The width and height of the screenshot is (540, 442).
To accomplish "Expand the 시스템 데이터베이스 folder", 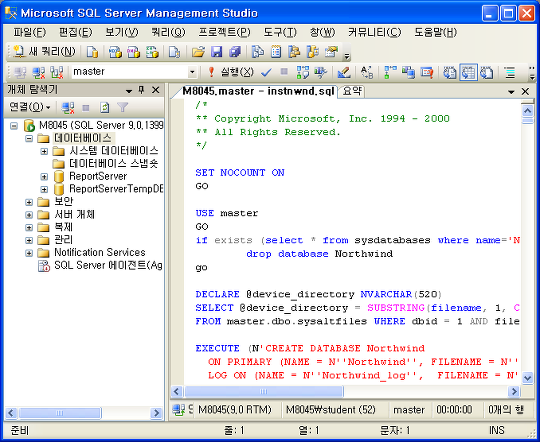I will (44, 151).
